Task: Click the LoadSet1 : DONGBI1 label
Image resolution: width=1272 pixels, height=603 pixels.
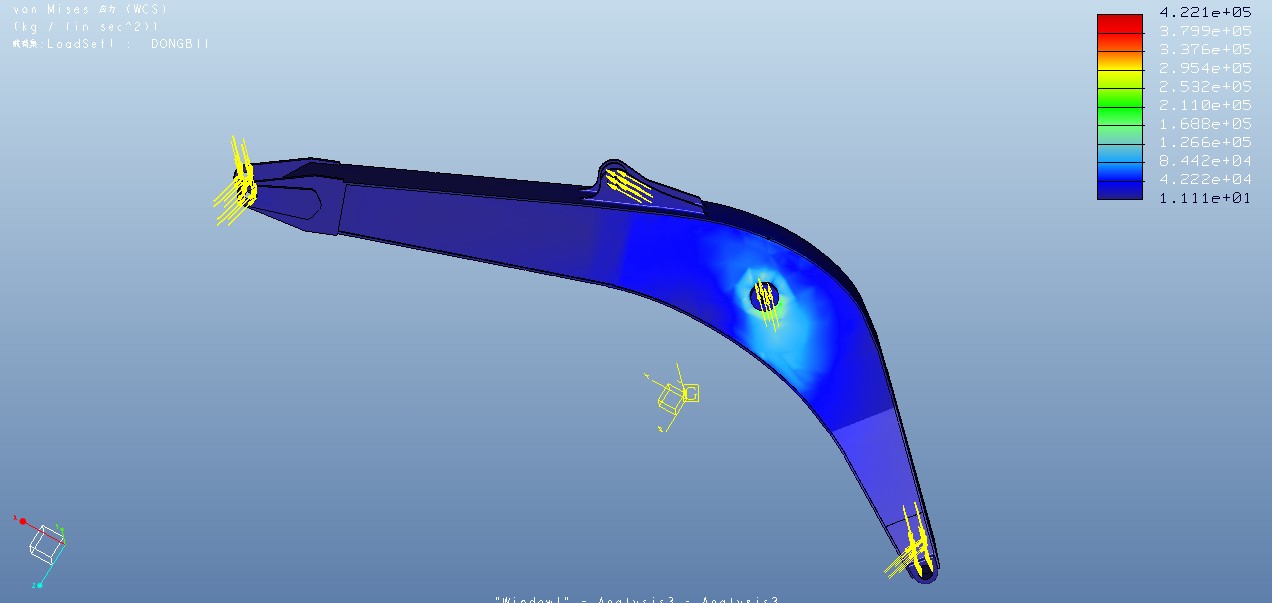Action: (x=111, y=44)
